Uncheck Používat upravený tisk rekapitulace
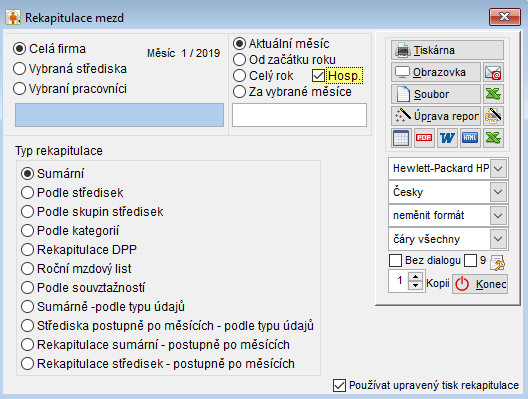Viewport: 528px width, 399px height. (339, 386)
